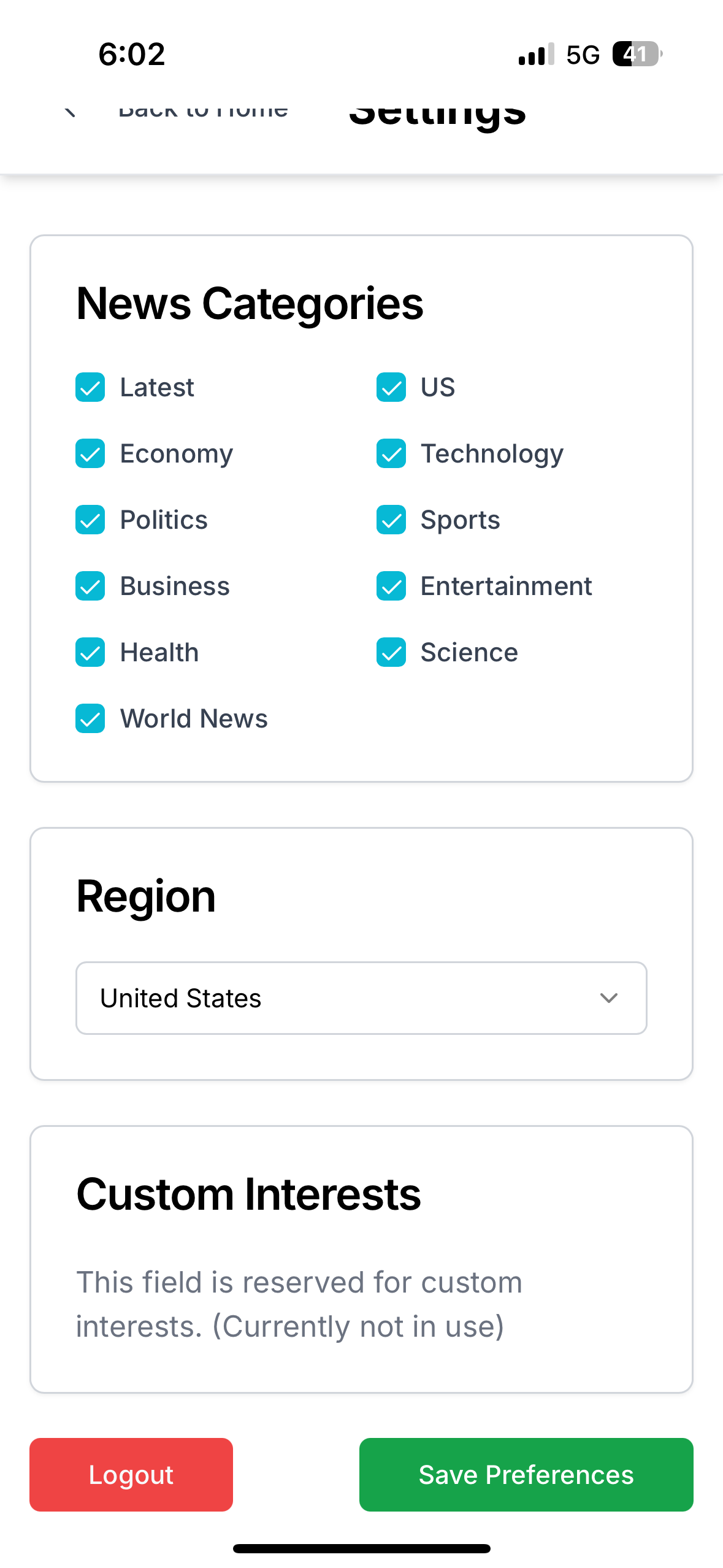This screenshot has height=1568, width=723.
Task: Tap the 5G network indicator
Action: (x=583, y=55)
